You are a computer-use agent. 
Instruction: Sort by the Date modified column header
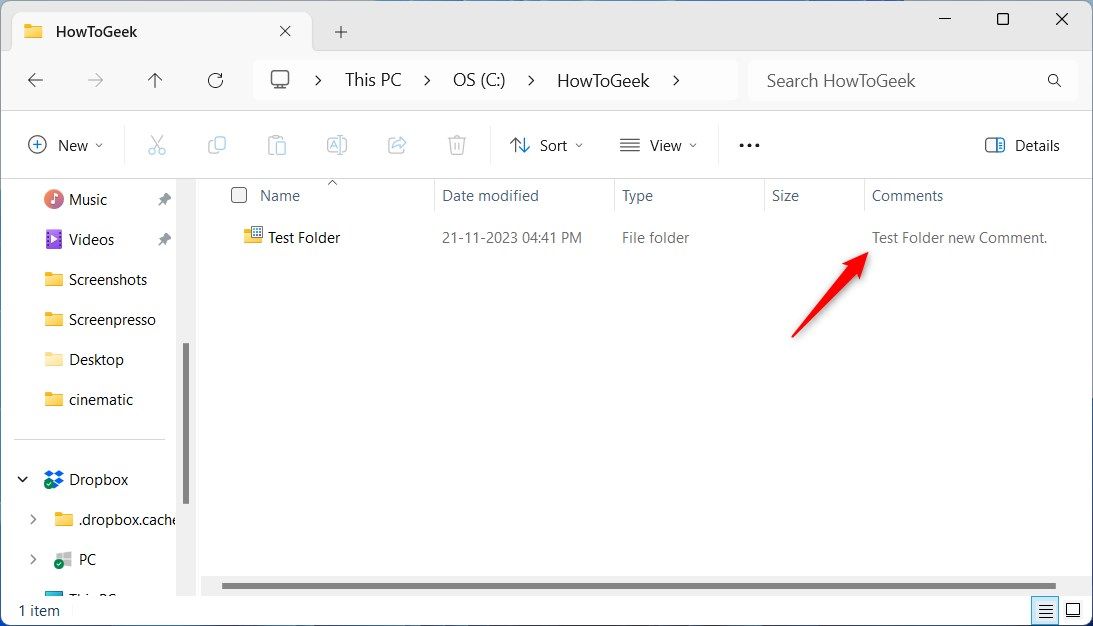[x=490, y=196]
